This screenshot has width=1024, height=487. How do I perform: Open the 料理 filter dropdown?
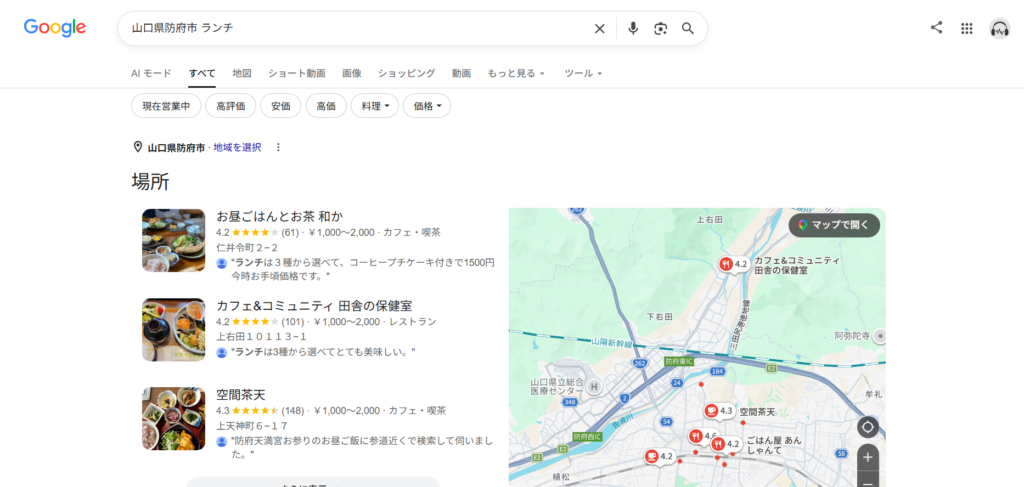tap(375, 106)
